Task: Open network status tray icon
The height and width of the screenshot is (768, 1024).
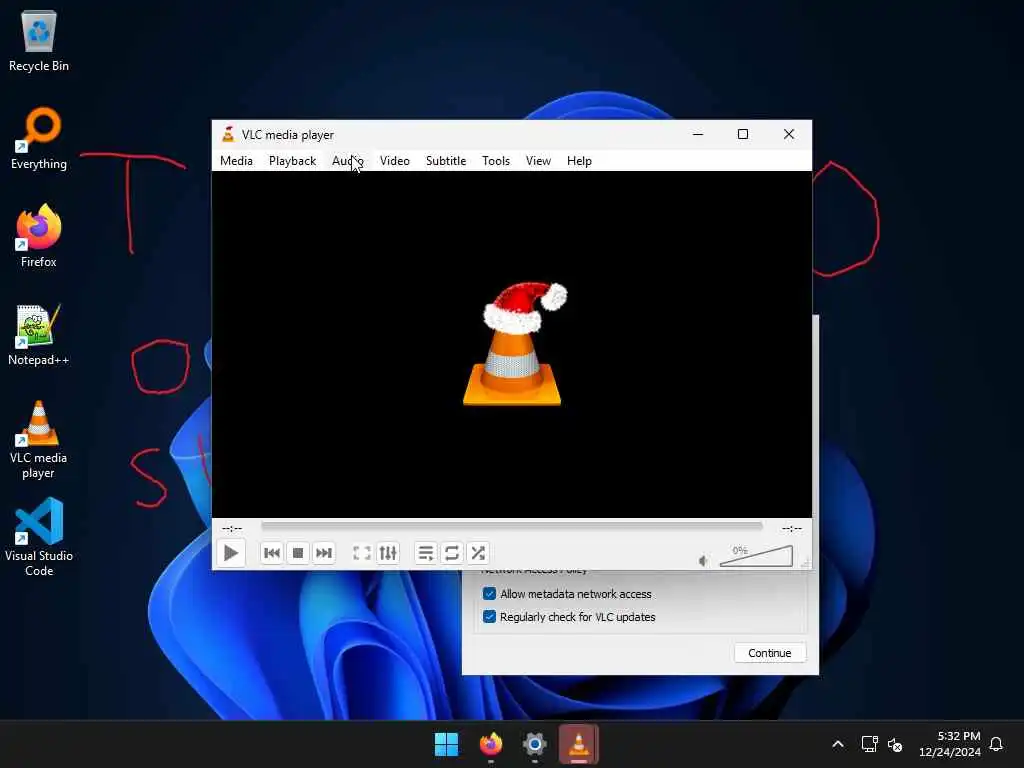Action: point(869,744)
